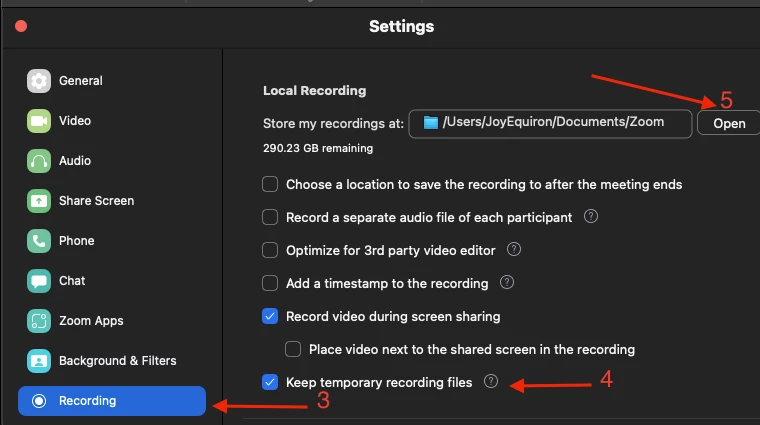This screenshot has width=760, height=425.
Task: Click the Audio headphones icon
Action: (39, 161)
